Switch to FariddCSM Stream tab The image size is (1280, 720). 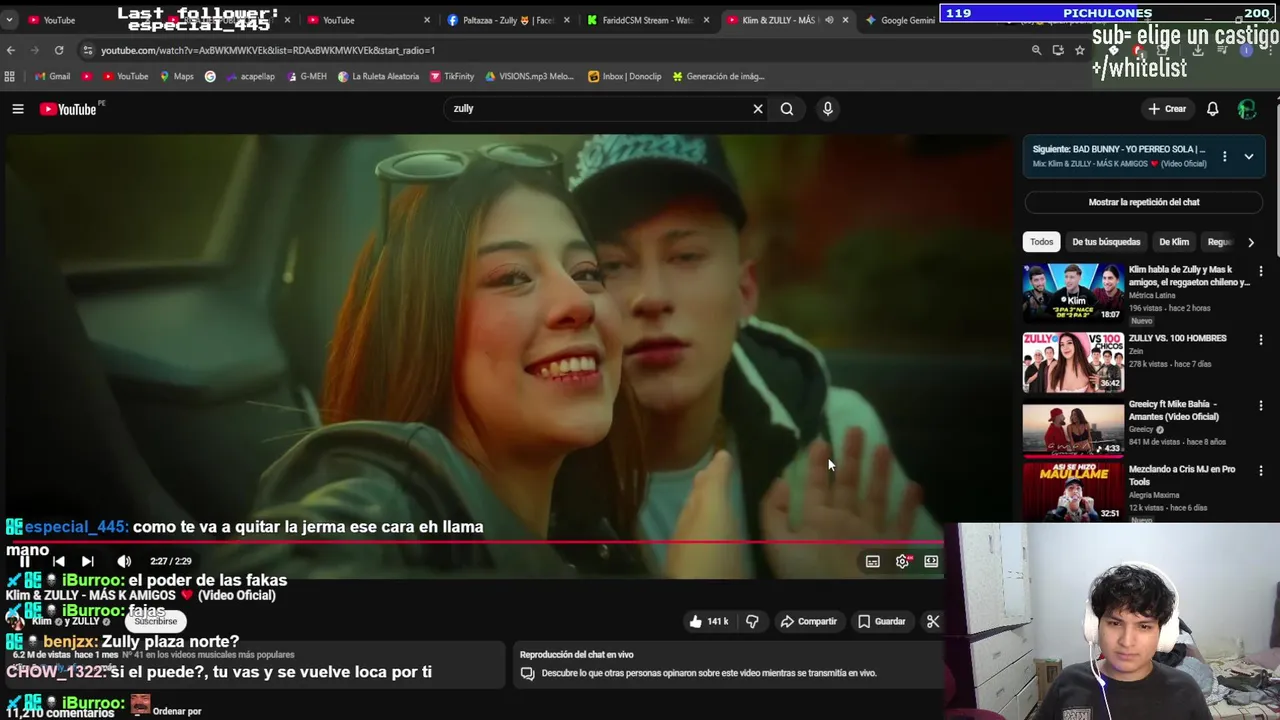click(646, 20)
